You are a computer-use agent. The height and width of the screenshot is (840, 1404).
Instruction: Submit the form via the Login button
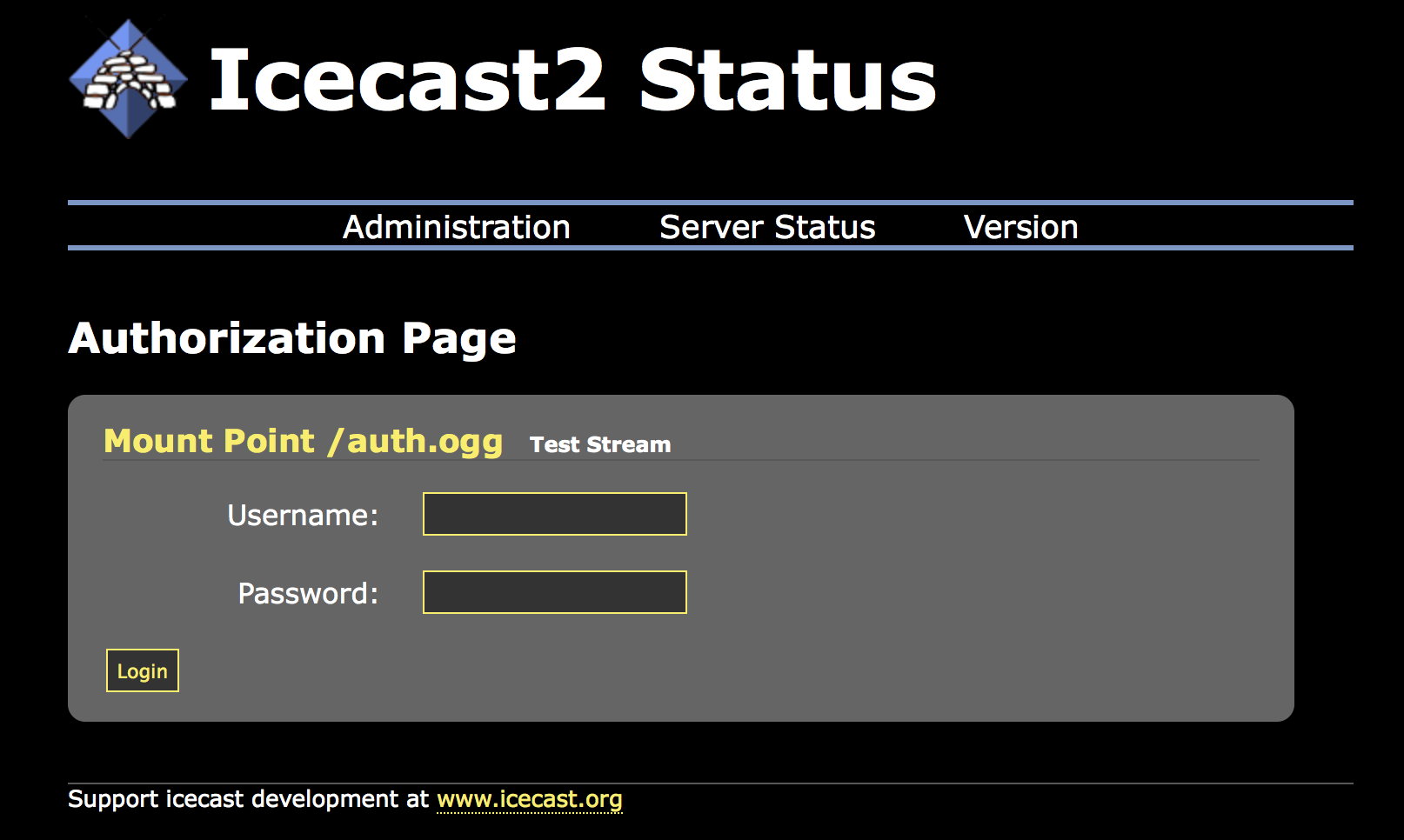pos(142,670)
